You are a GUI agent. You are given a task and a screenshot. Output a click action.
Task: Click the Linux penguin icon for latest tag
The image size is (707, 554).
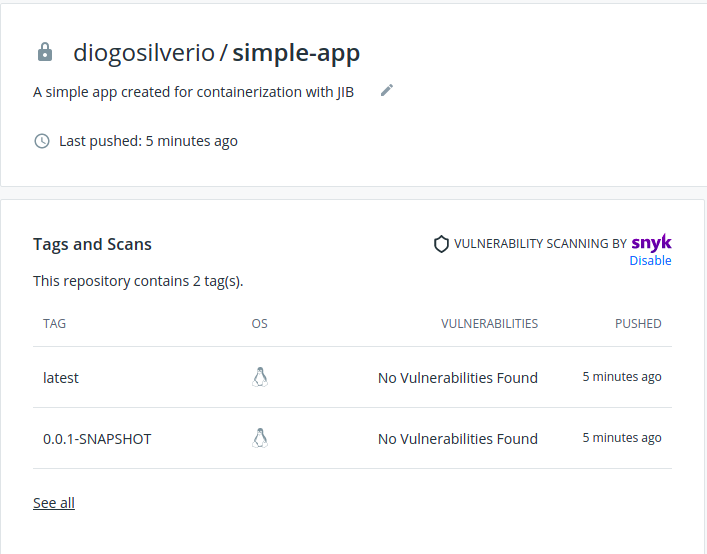click(x=260, y=377)
